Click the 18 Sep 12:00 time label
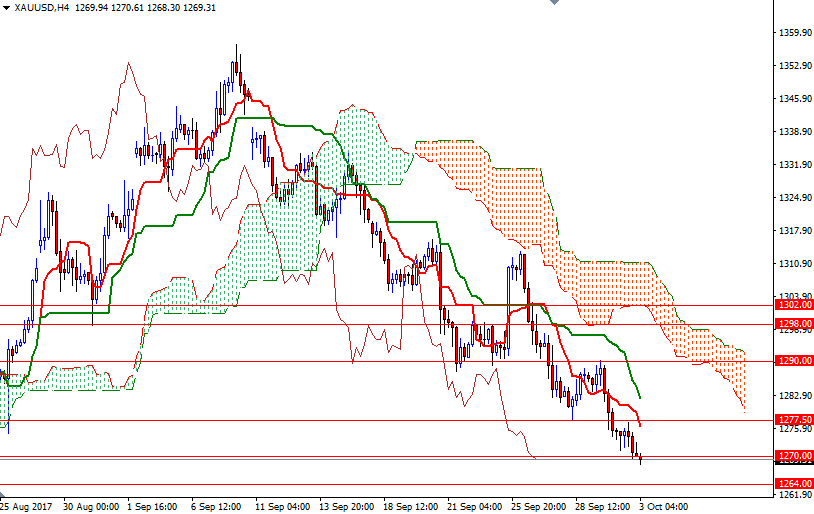 pos(411,507)
